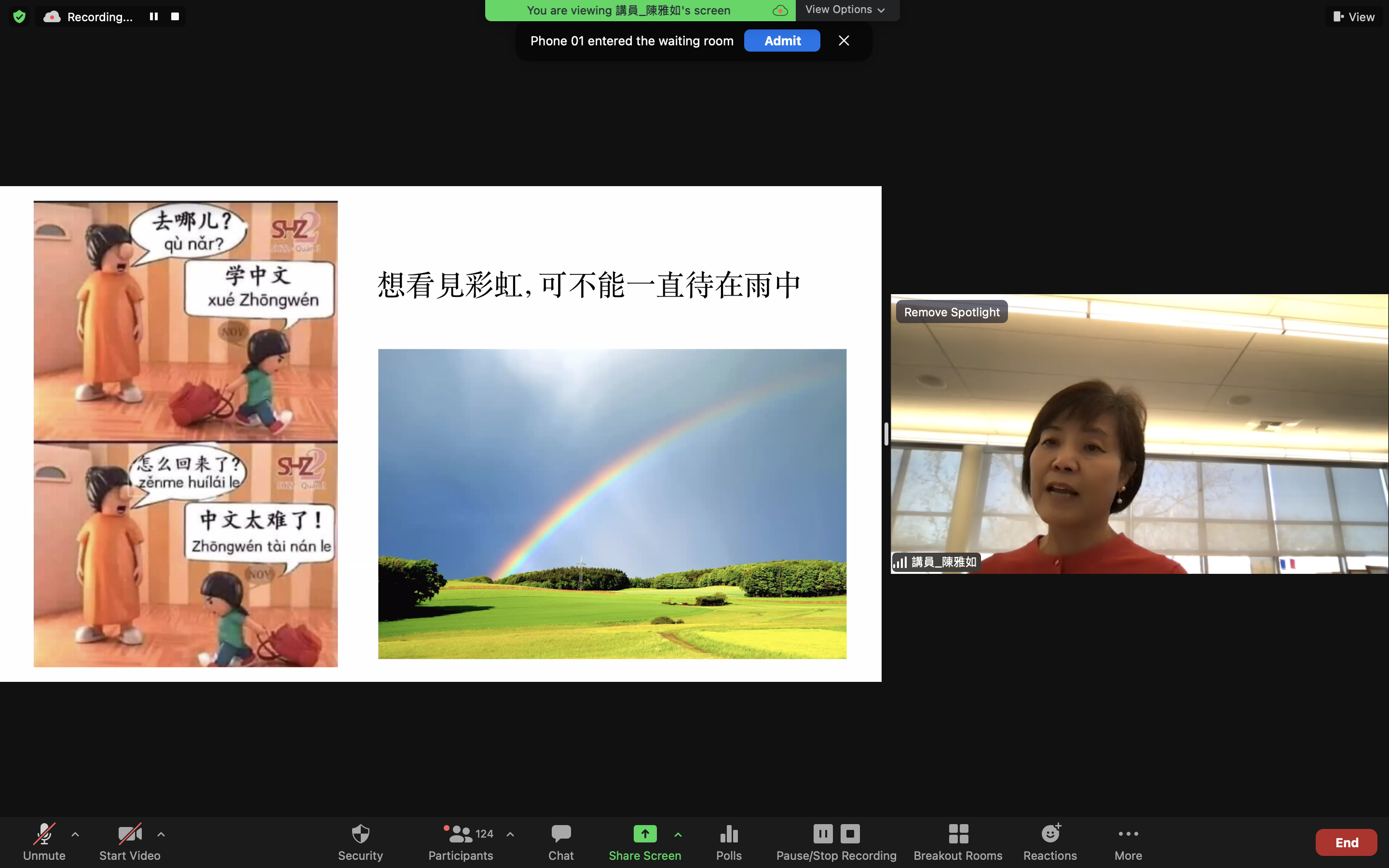Click the green encryption shield icon
This screenshot has height=868, width=1389.
coord(19,17)
